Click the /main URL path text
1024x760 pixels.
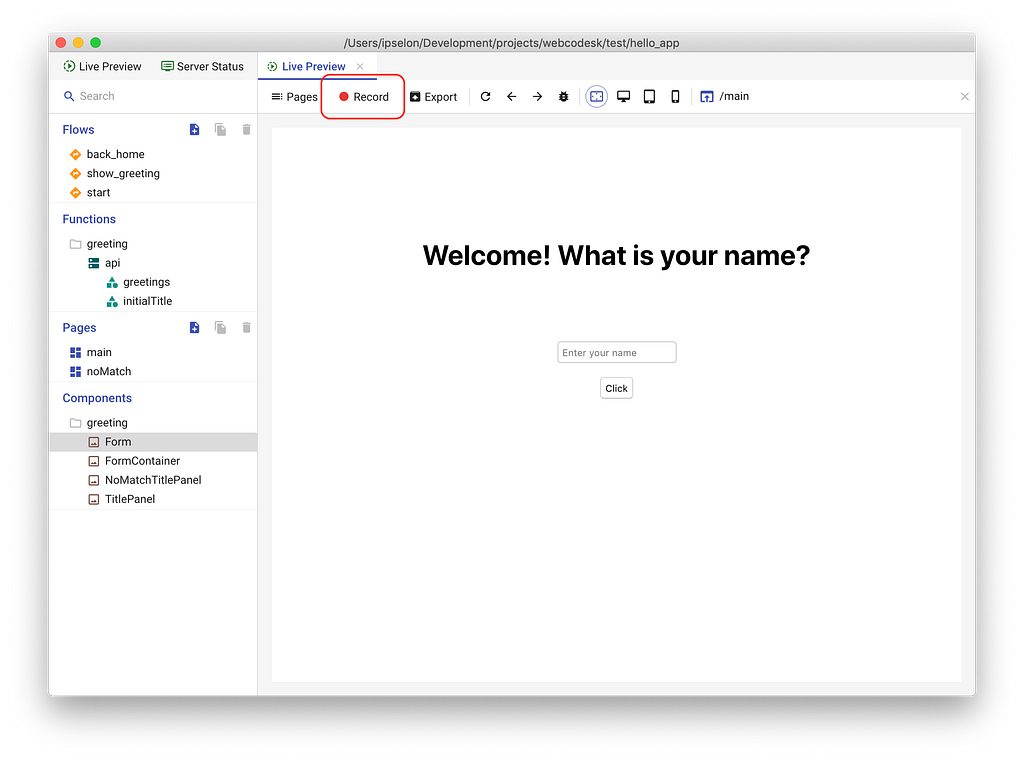[x=734, y=96]
